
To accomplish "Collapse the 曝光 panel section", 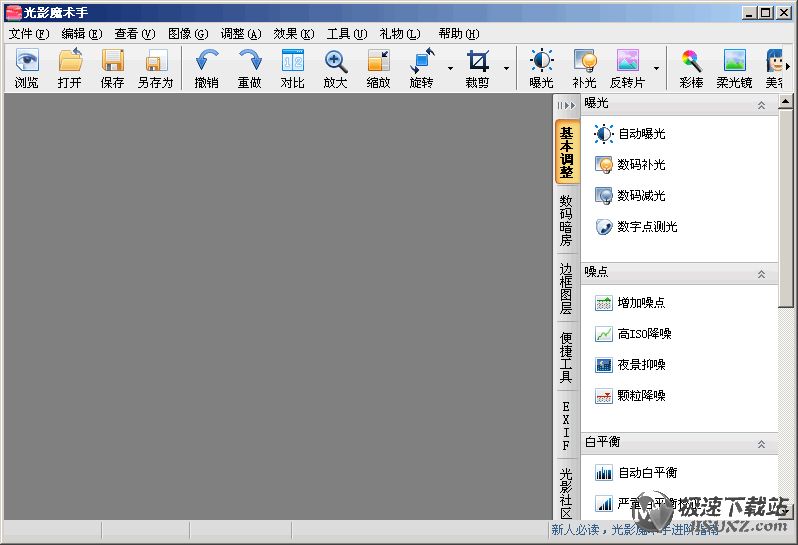I will point(762,104).
